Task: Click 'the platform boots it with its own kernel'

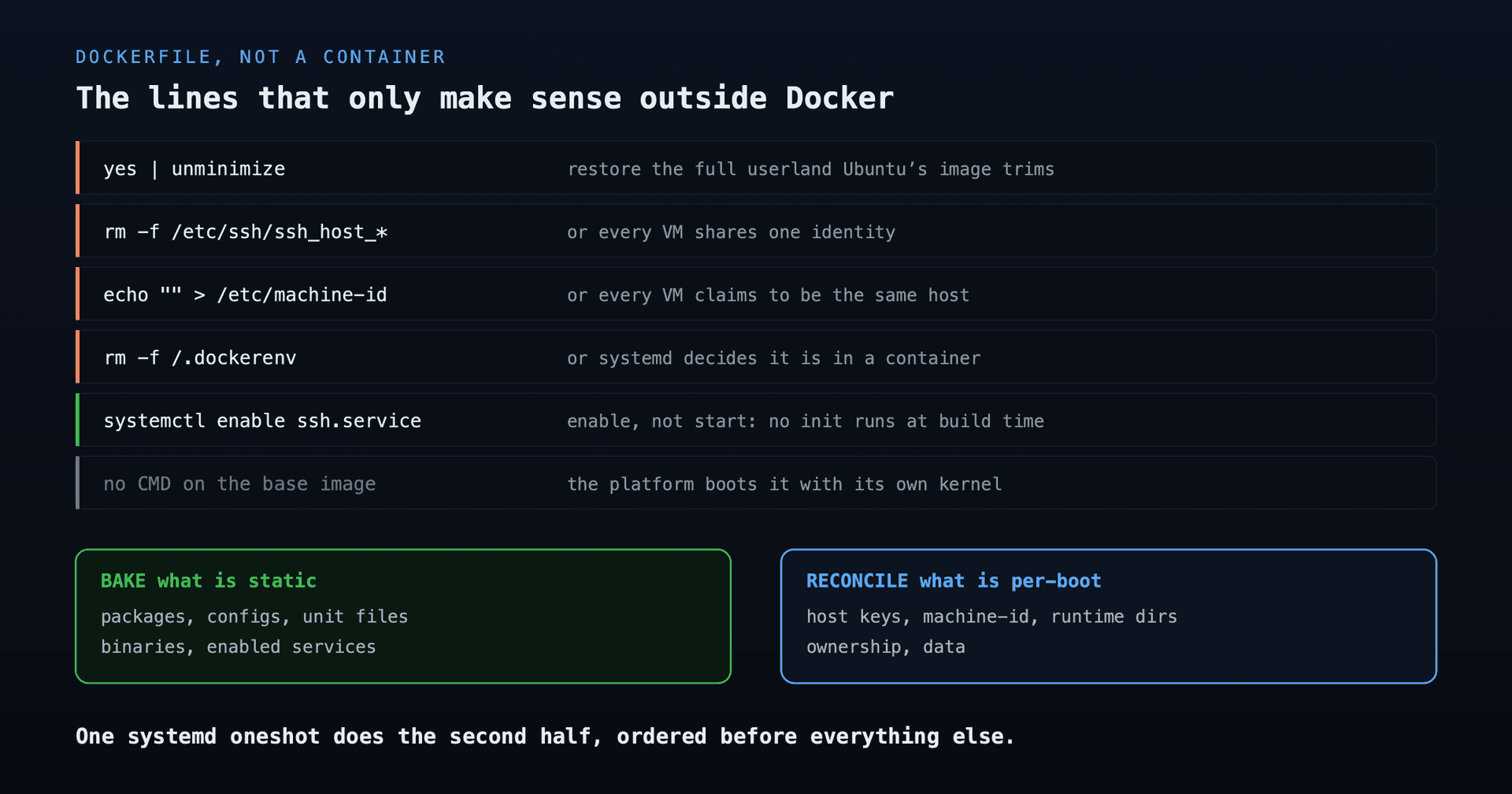Action: pos(784,484)
